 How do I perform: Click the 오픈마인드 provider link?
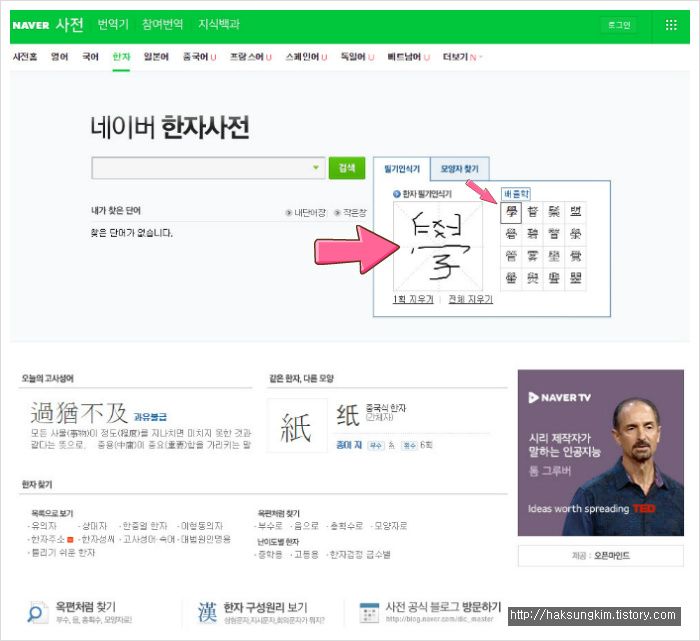pyautogui.click(x=612, y=556)
